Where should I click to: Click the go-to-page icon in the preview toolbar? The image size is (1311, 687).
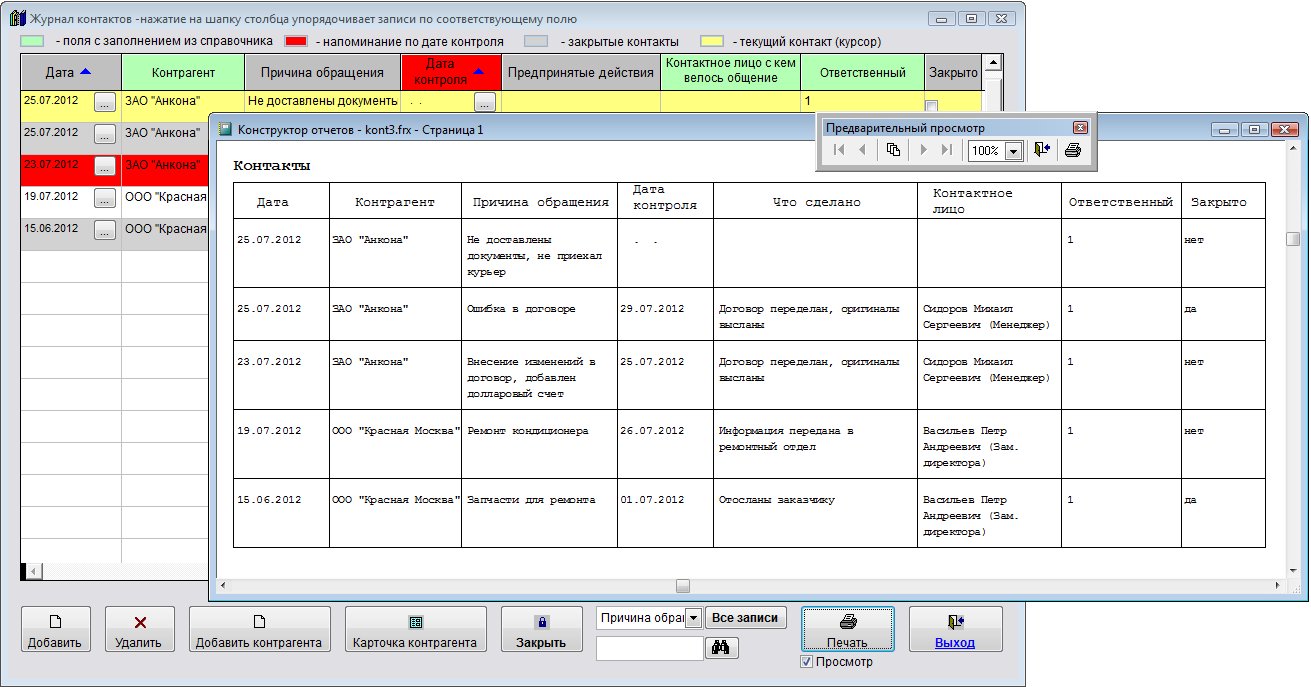[x=893, y=150]
